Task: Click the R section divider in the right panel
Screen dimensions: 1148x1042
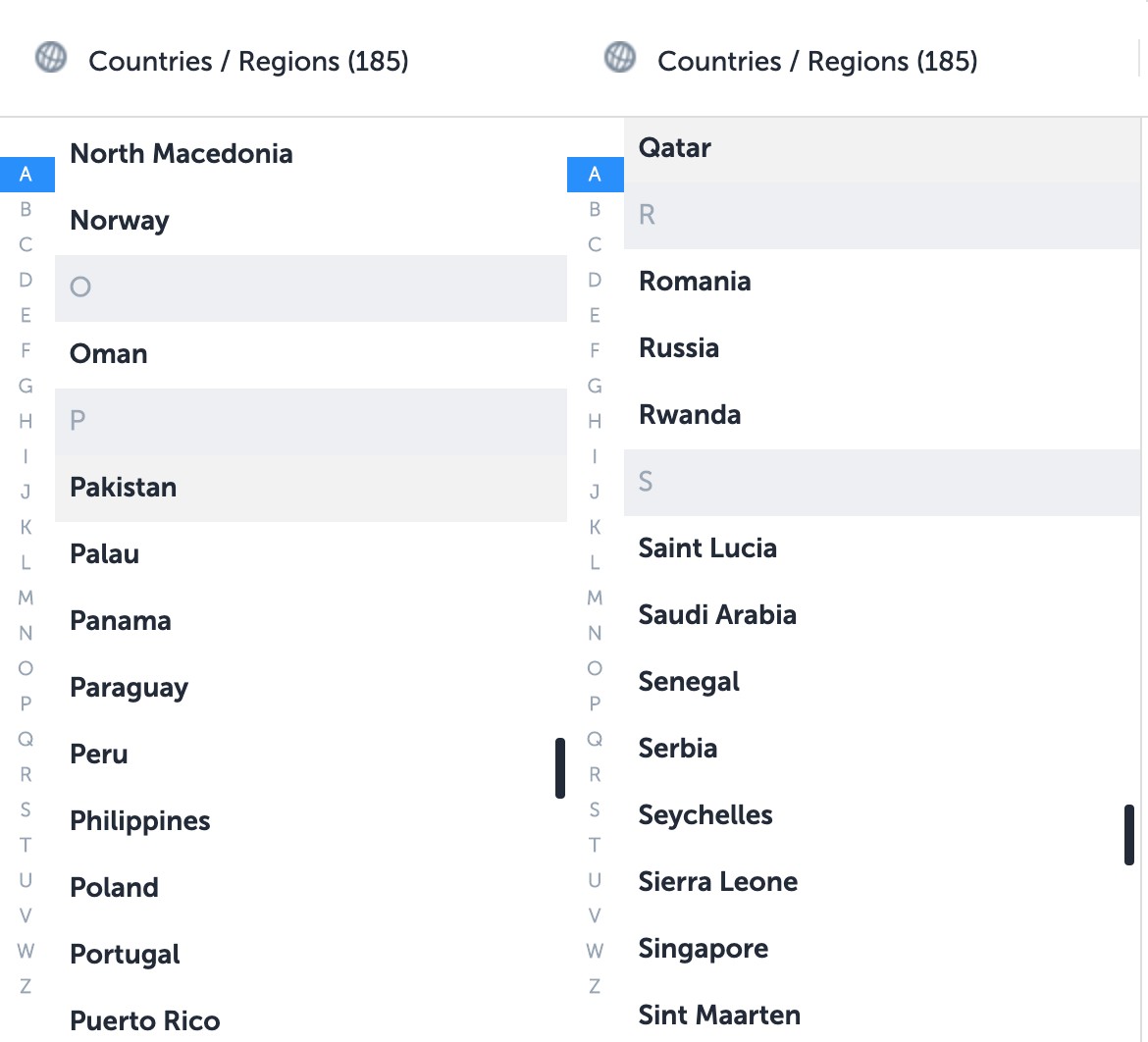Action: point(648,214)
